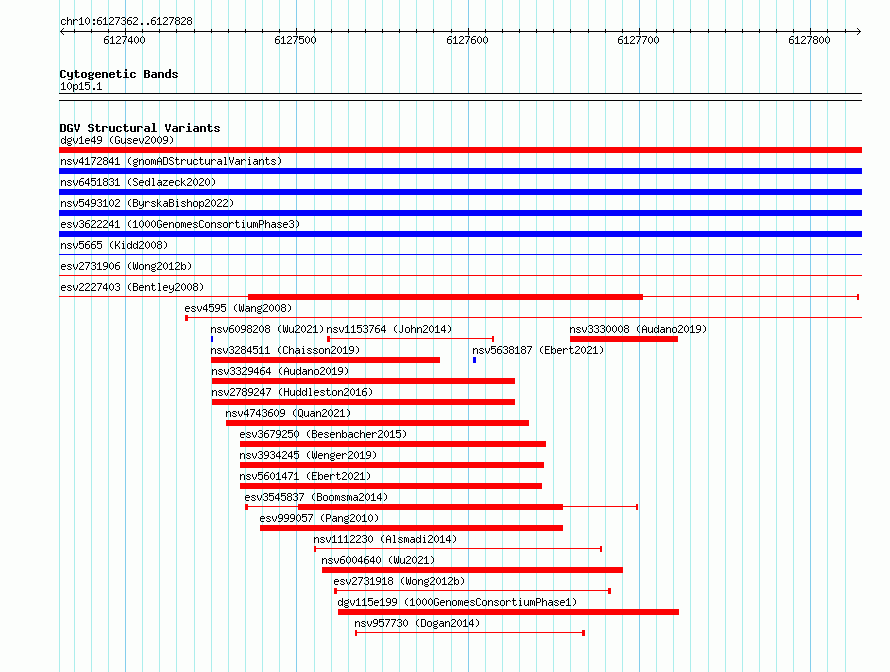Screen dimensions: 890x672
Task: Click the red bar under esv999057 (Pang2010)
Action: pos(412,528)
